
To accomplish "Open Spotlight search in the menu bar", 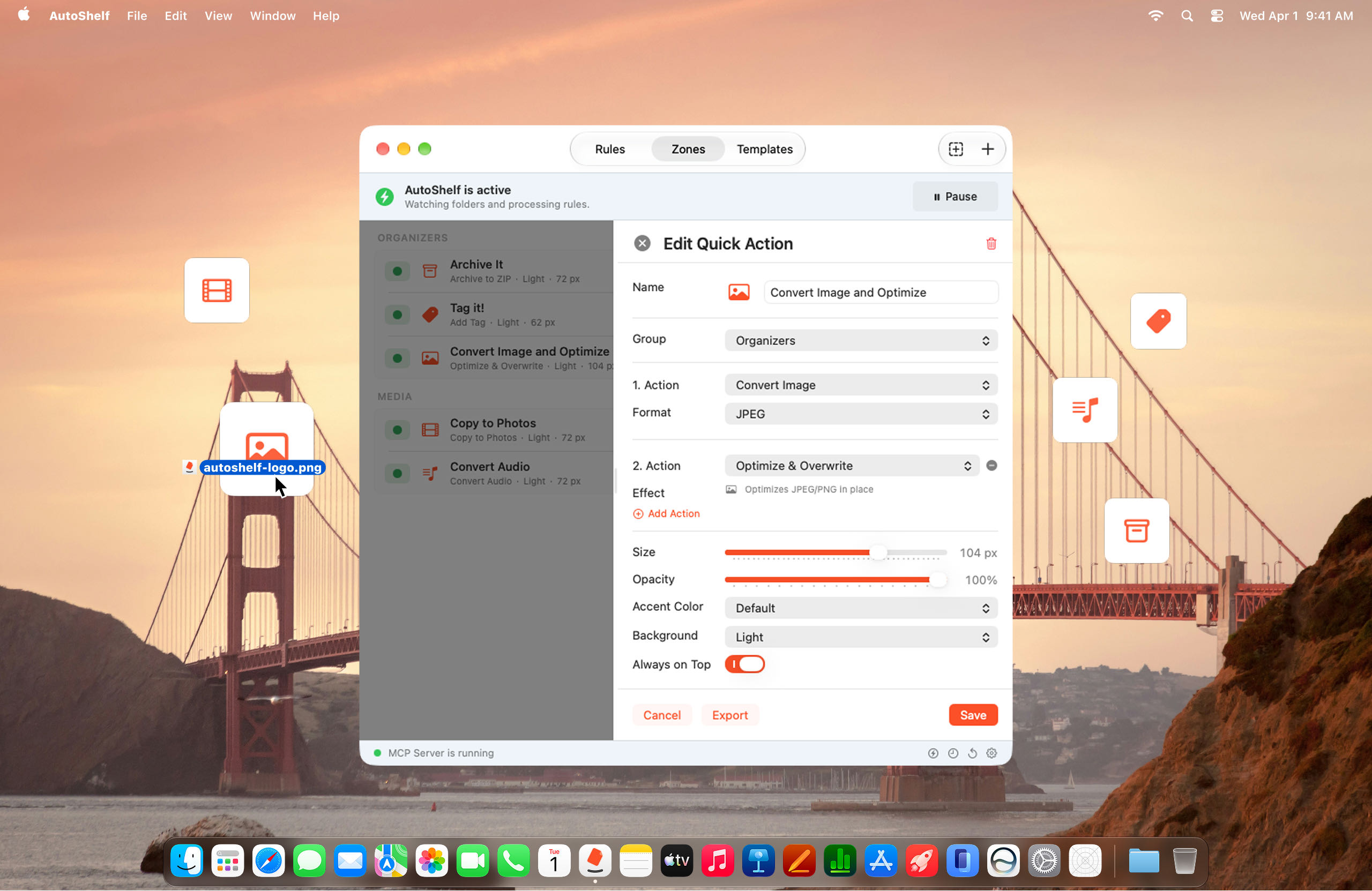I will [x=1187, y=16].
